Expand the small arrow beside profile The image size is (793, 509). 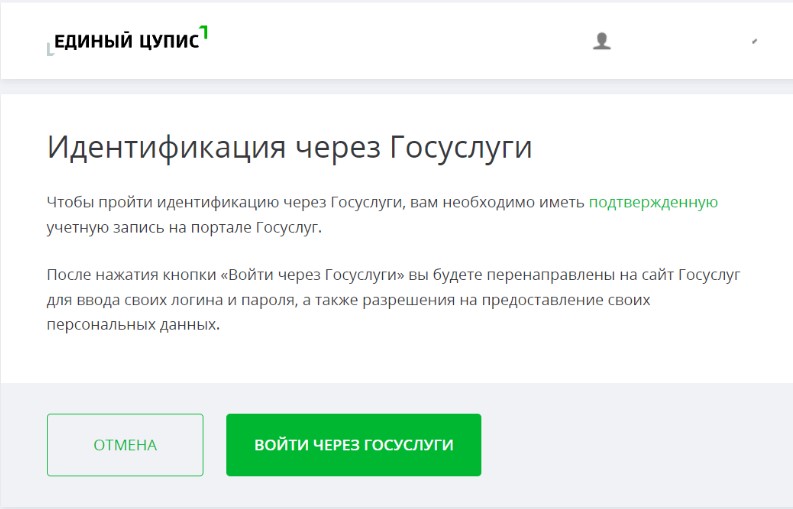(x=755, y=41)
